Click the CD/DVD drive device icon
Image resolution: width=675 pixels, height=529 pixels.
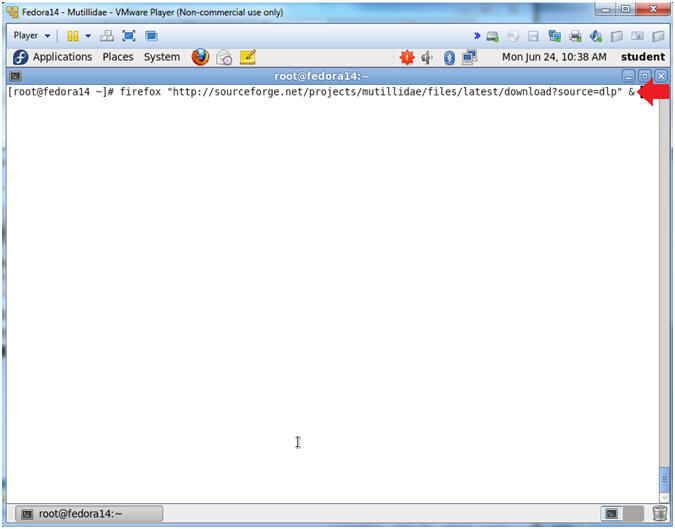tap(513, 37)
